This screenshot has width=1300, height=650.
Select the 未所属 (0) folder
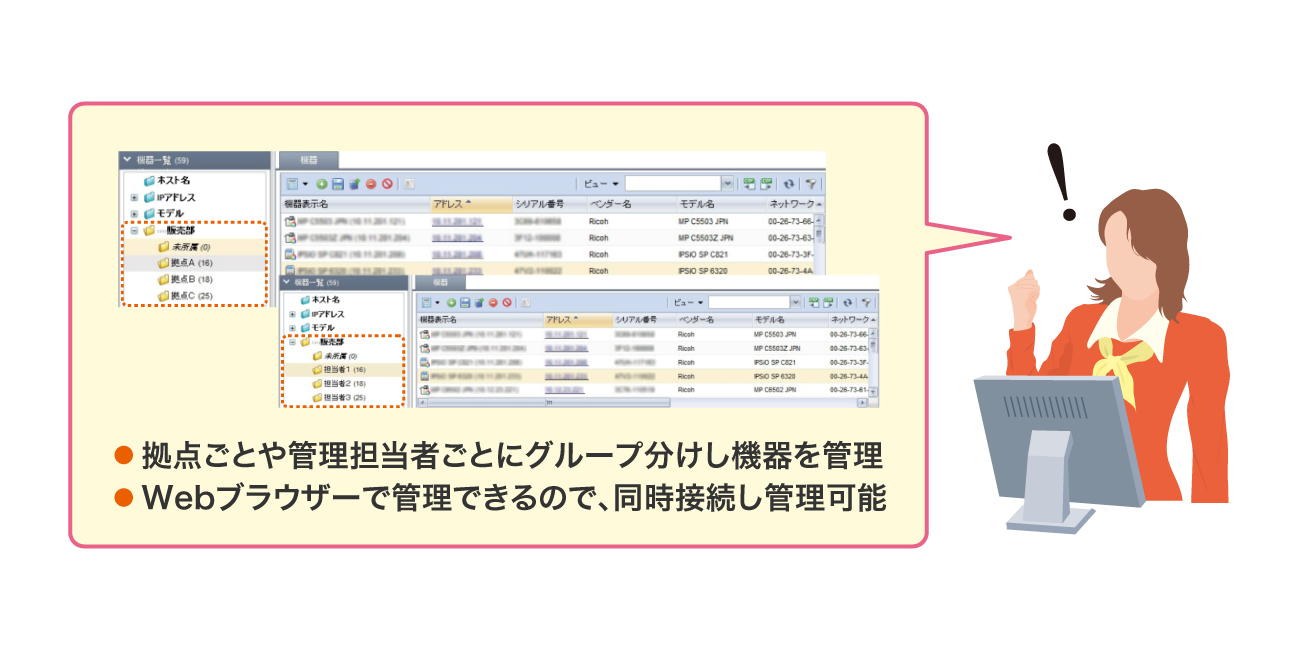tap(185, 247)
